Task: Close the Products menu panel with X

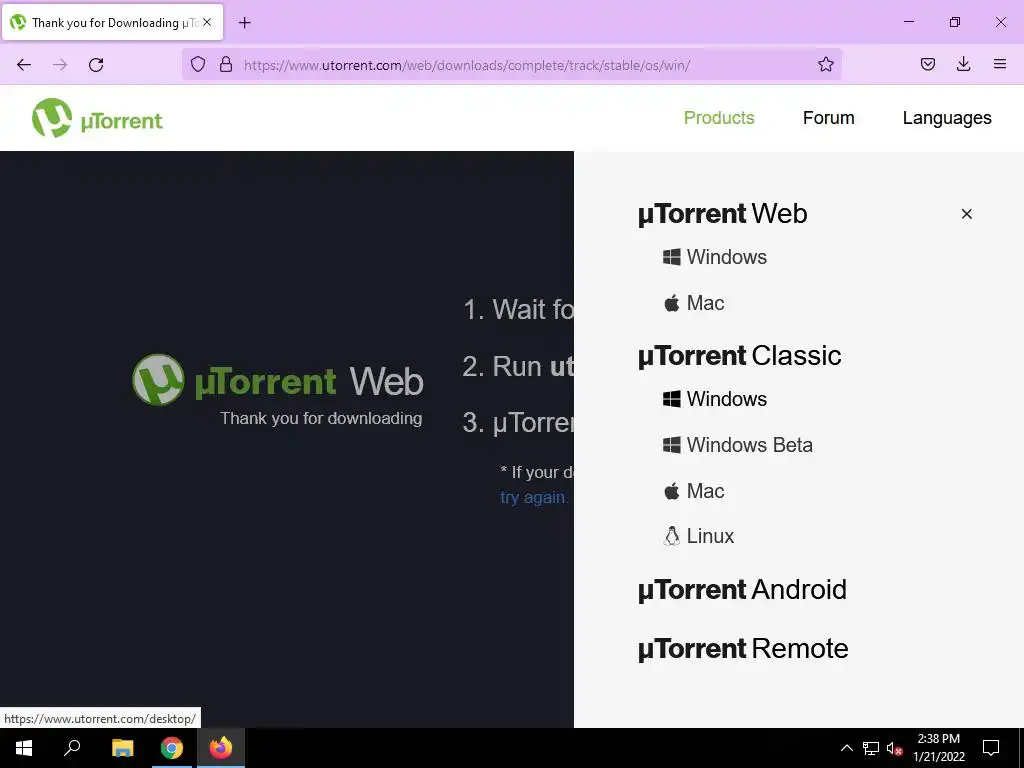Action: coord(967,214)
